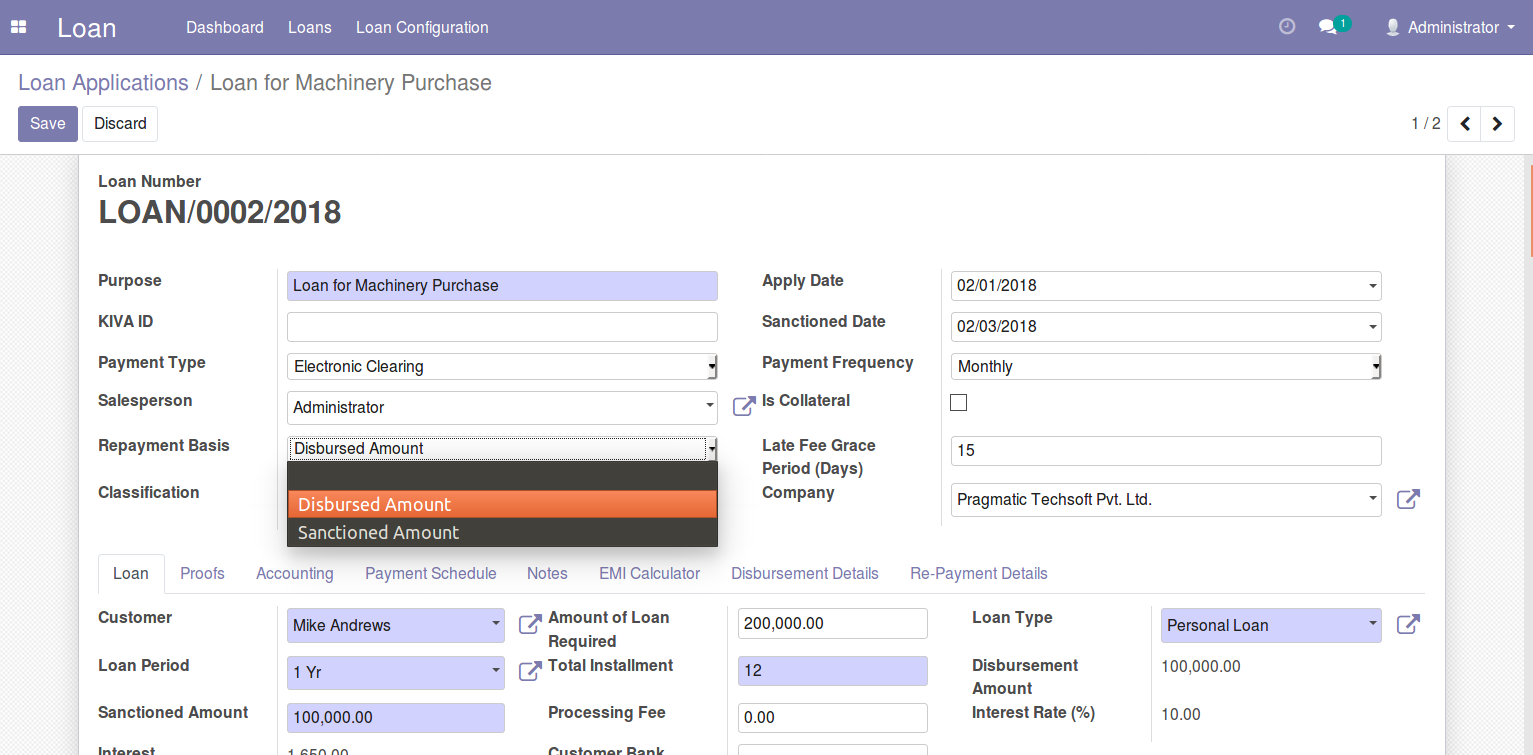Switch to the Notes tab
This screenshot has width=1533, height=755.
coord(547,574)
